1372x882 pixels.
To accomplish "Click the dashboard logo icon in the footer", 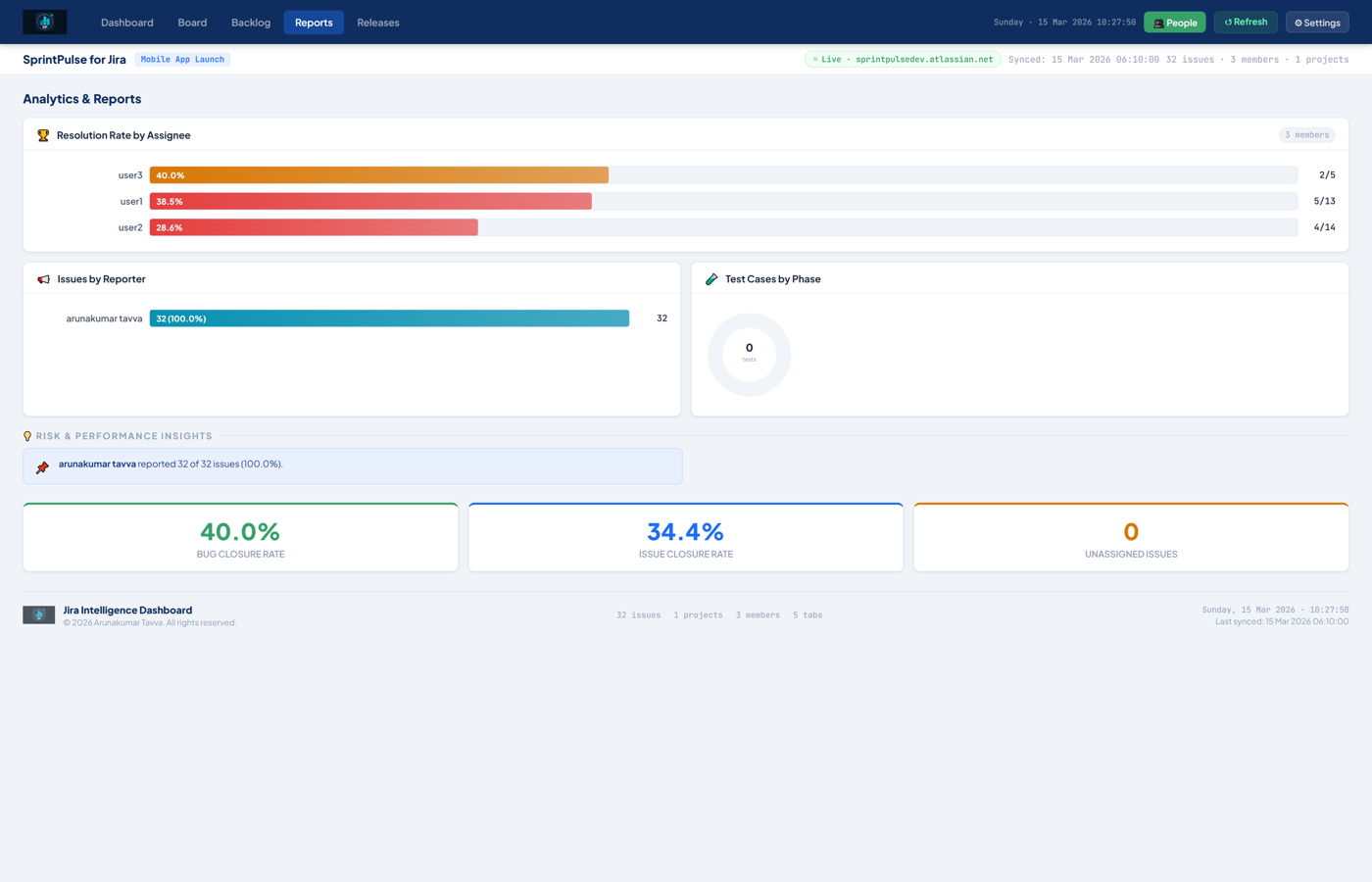I will [x=38, y=614].
